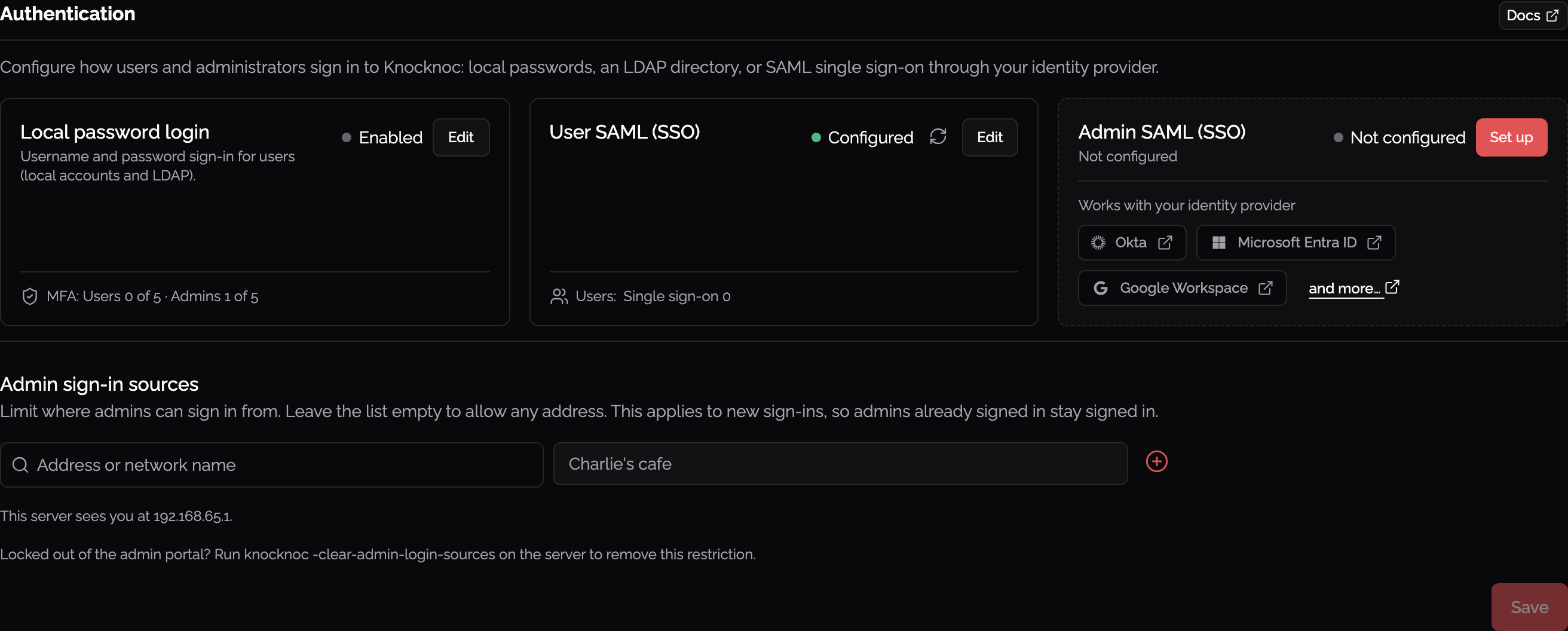Open the Docs external link
Viewport: 1568px width, 631px height.
[1532, 15]
